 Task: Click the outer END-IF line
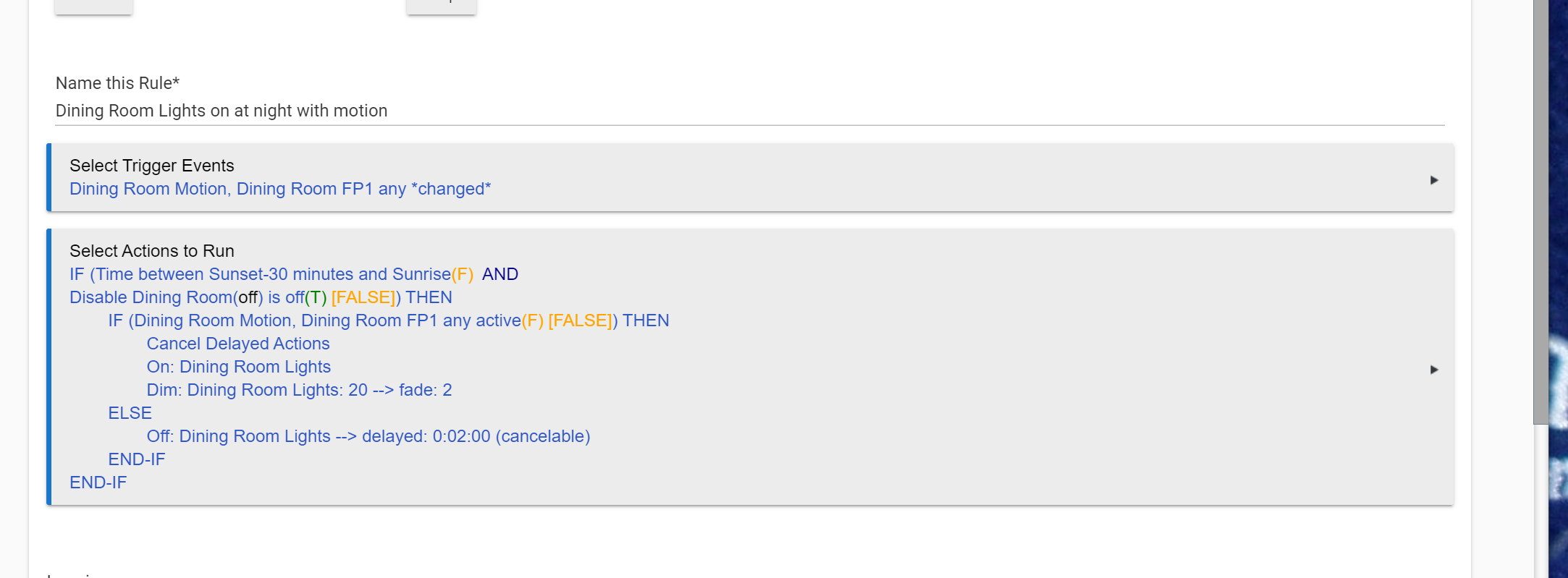click(x=98, y=483)
